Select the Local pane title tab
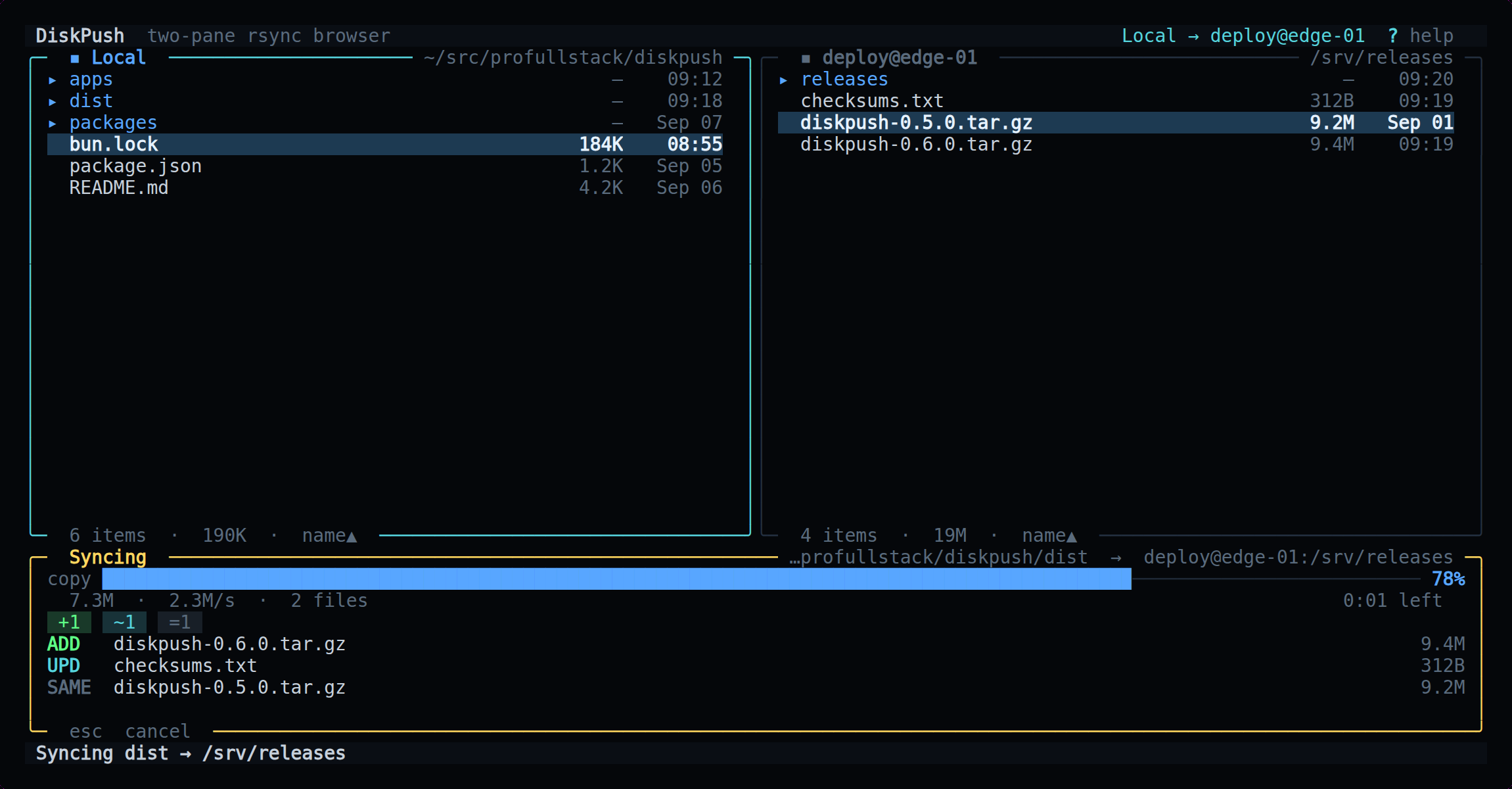The width and height of the screenshot is (1512, 789). tap(118, 58)
